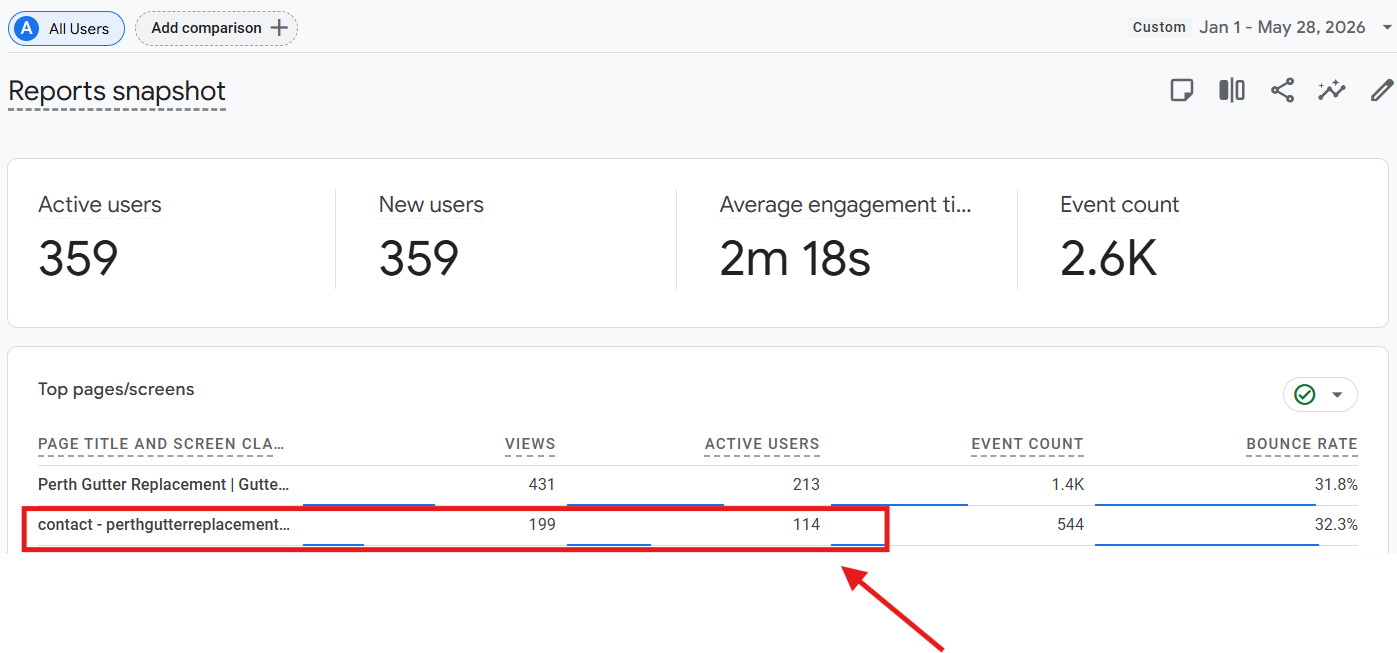Viewport: 1397px width, 653px height.
Task: Click the active users value 114
Action: [x=806, y=525]
